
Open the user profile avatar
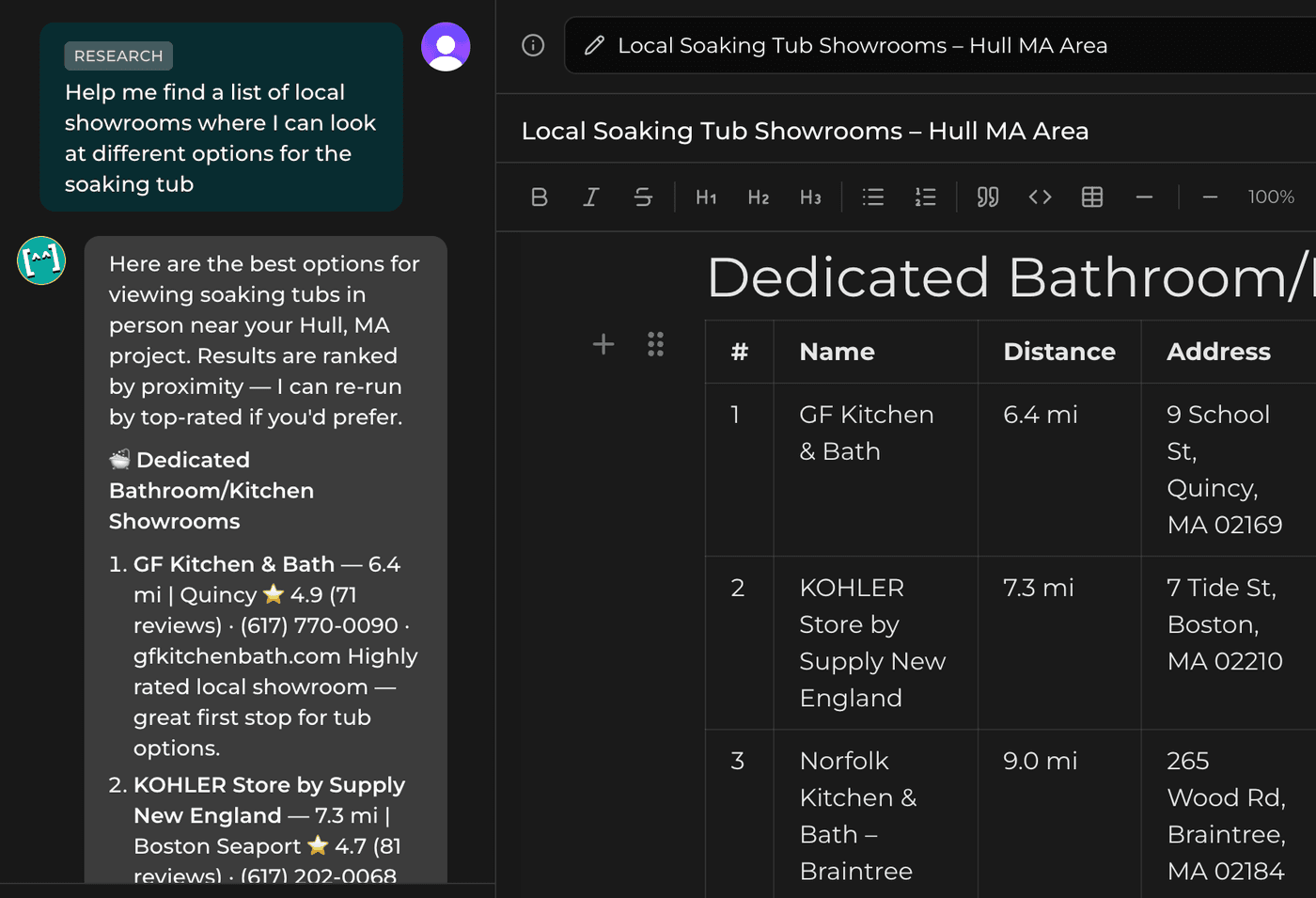[446, 47]
